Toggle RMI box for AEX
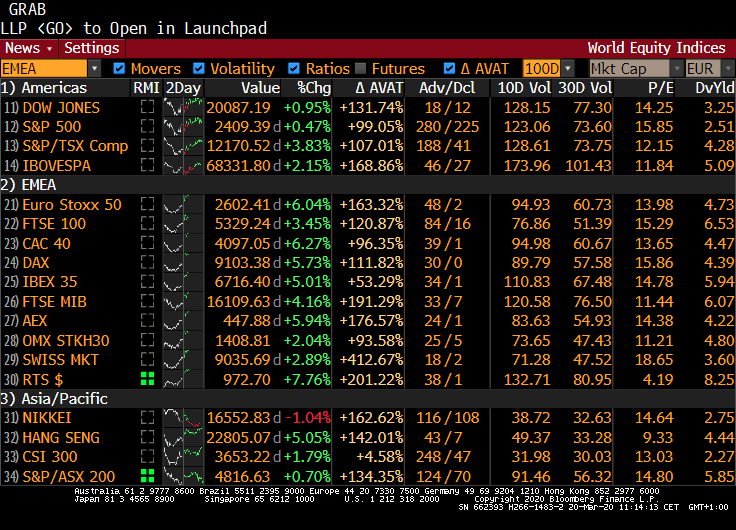 [147, 320]
